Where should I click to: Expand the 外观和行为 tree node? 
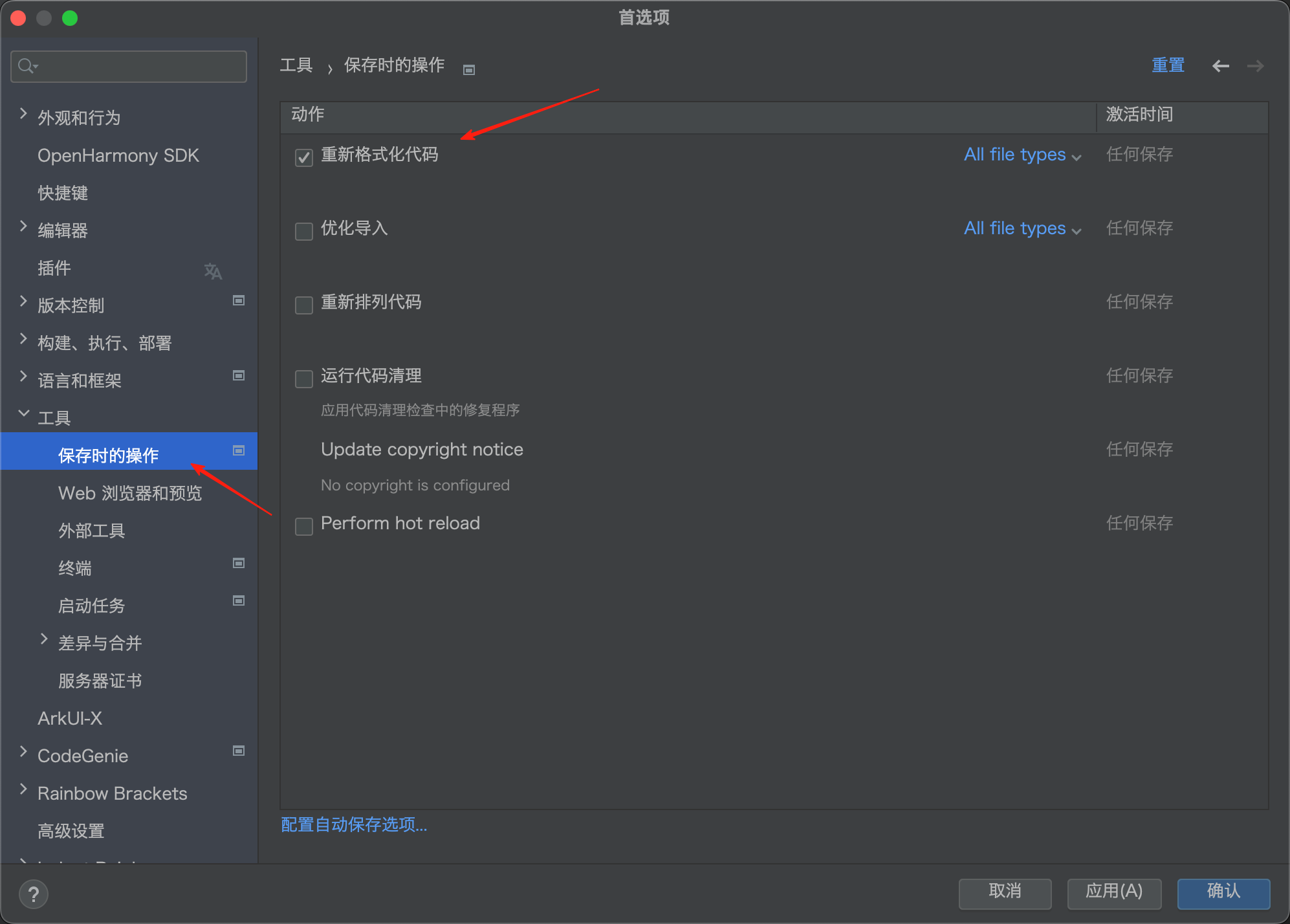pyautogui.click(x=23, y=114)
